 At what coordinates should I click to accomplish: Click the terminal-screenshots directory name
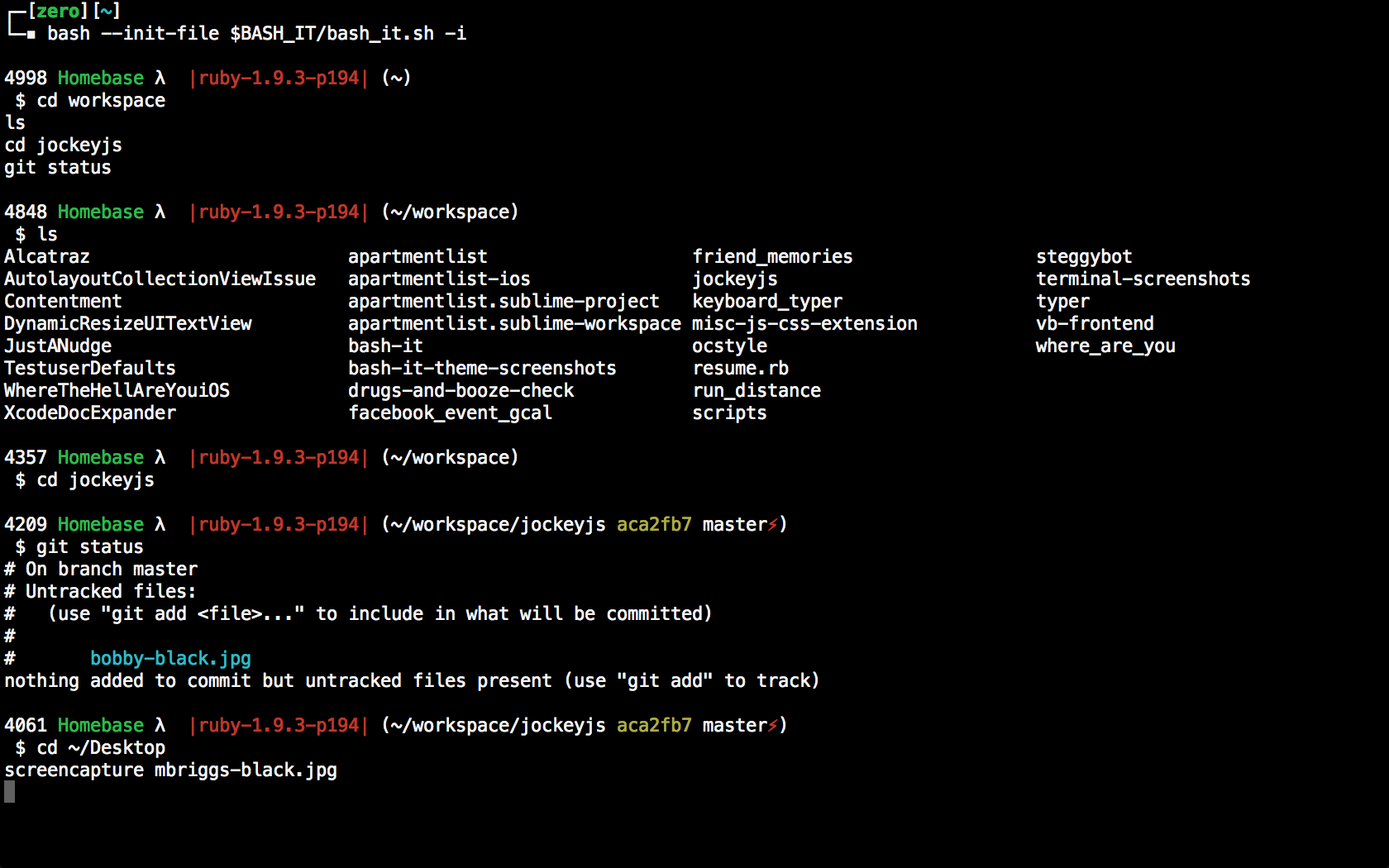tap(1143, 279)
